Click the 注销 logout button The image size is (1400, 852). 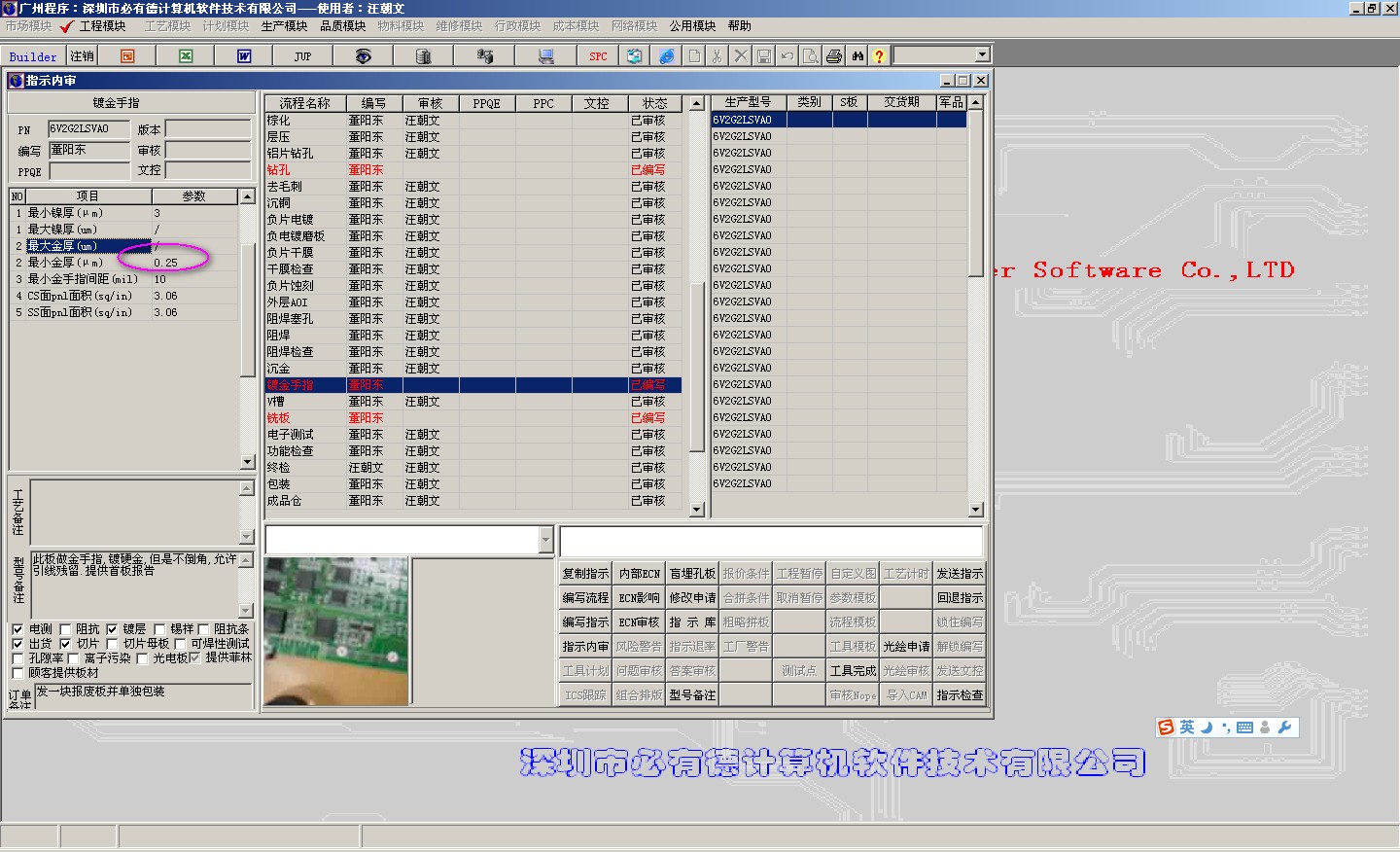click(83, 56)
